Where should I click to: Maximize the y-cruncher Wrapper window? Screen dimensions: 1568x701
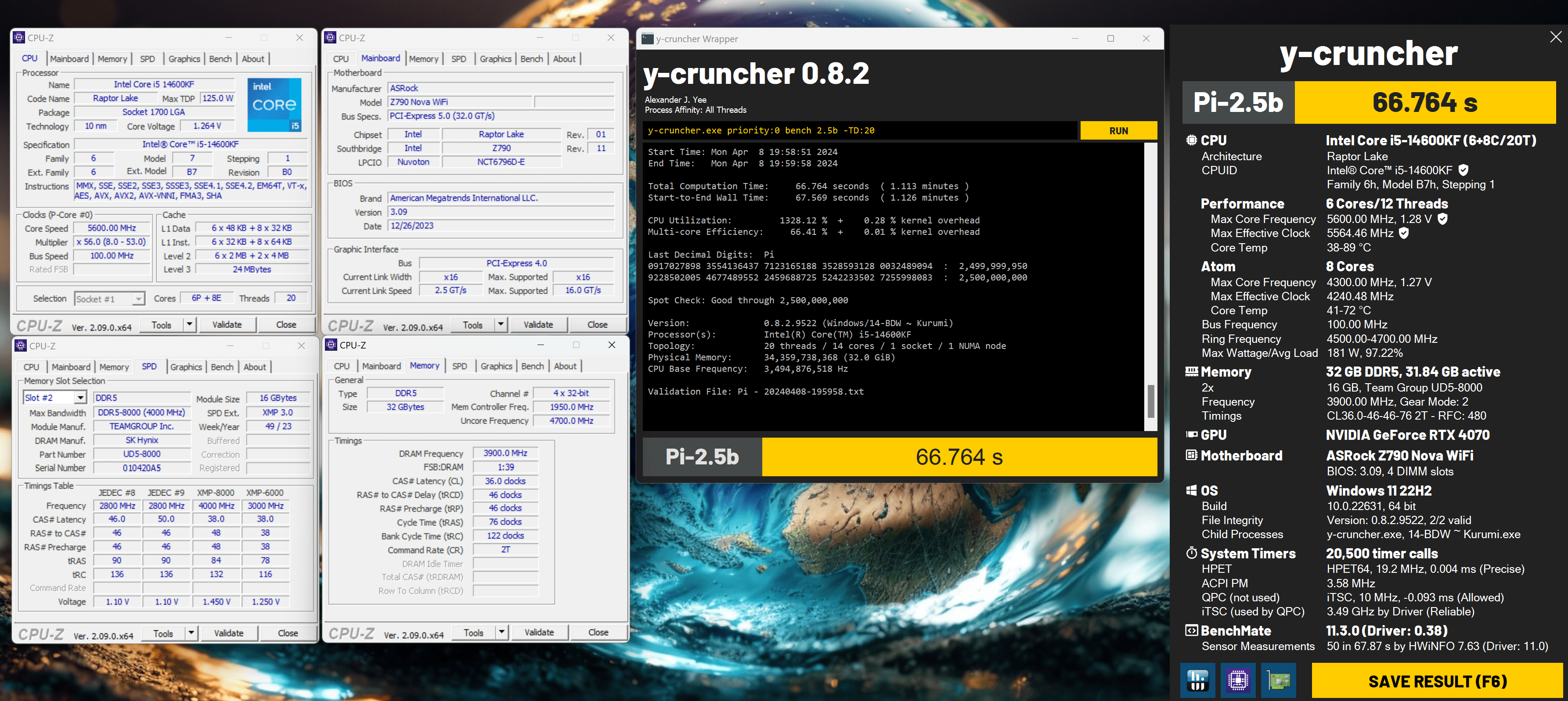[1110, 38]
